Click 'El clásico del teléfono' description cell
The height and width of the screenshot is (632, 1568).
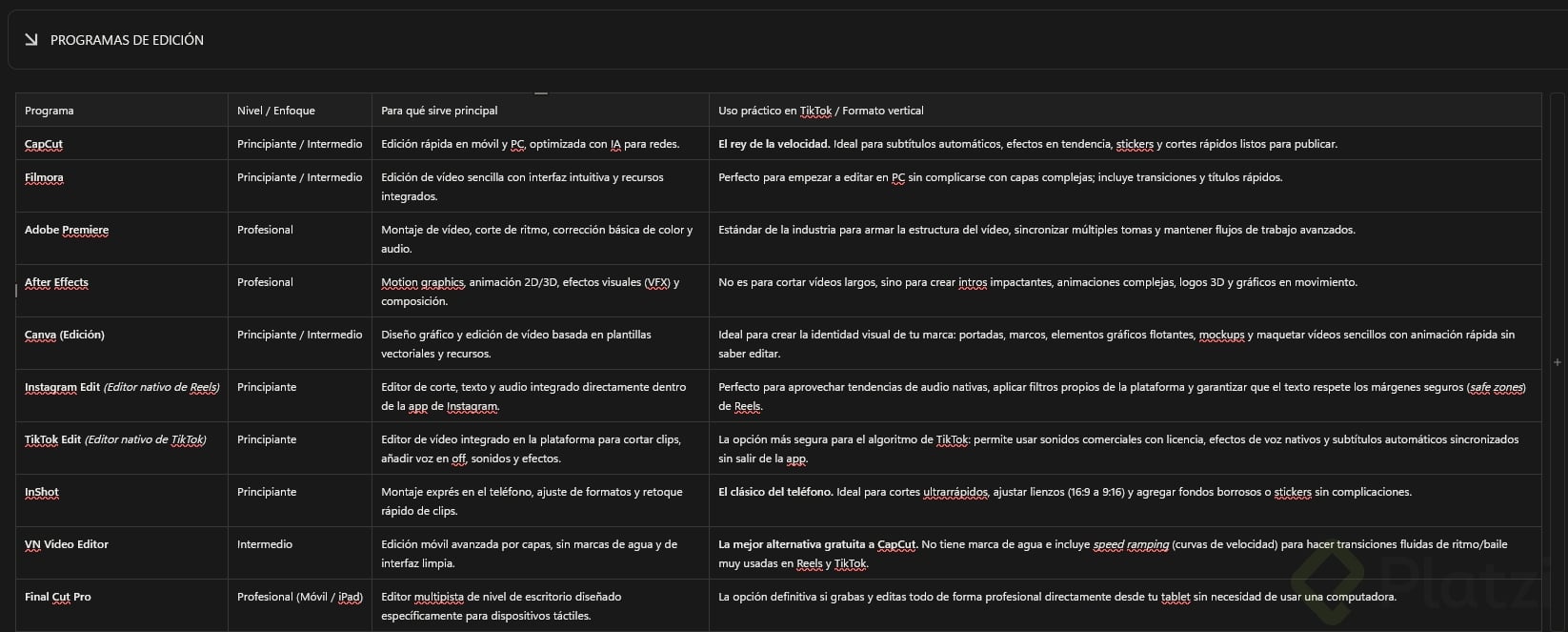(x=1125, y=500)
